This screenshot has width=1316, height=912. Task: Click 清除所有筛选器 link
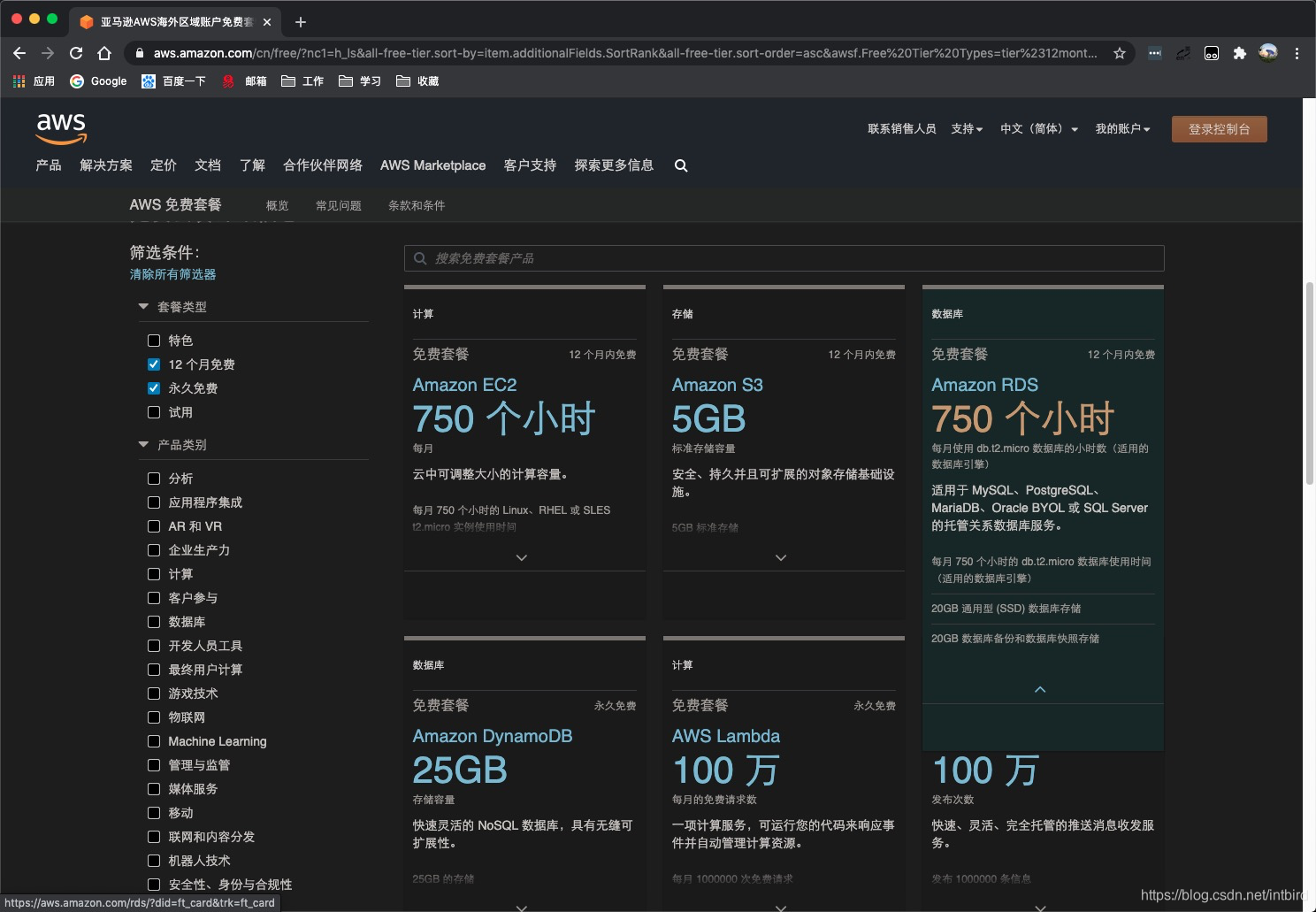173,274
